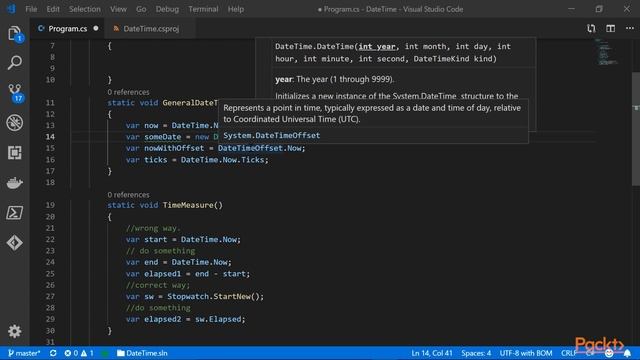This screenshot has height=360, width=640.
Task: Change CRLF end of line sequence
Action: (568, 353)
